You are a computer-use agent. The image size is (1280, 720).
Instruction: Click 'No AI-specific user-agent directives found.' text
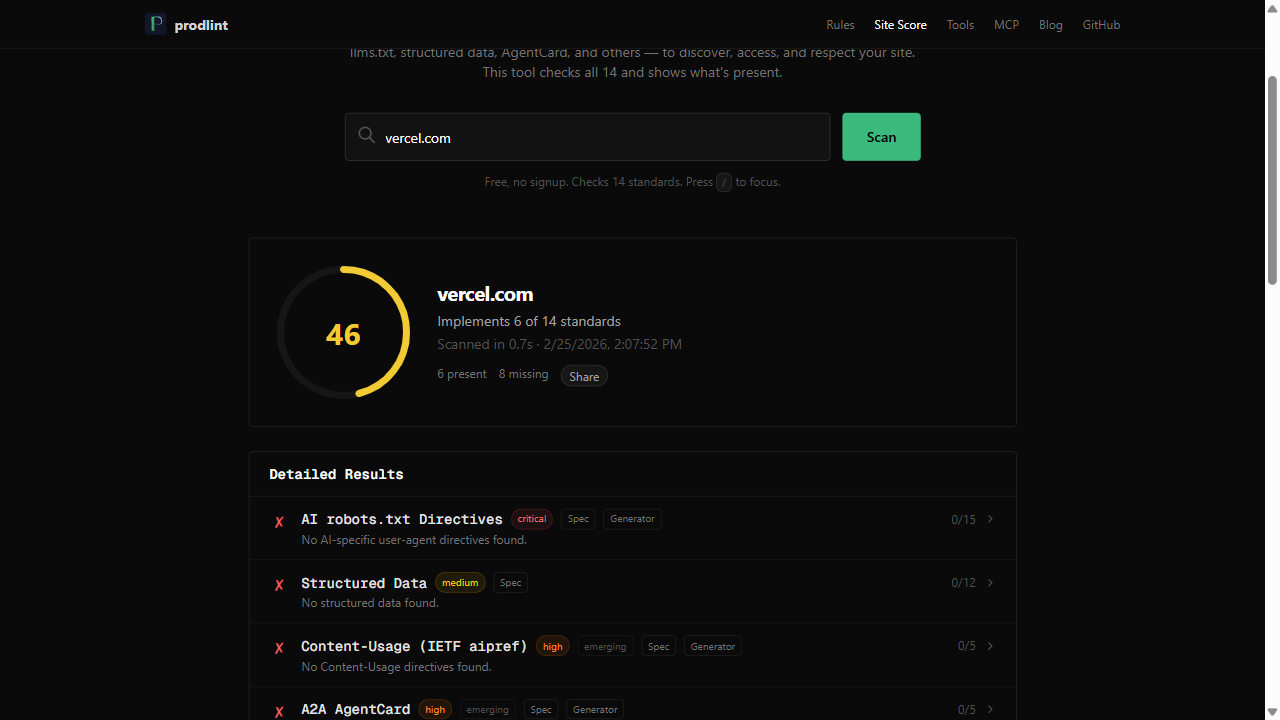pos(414,540)
